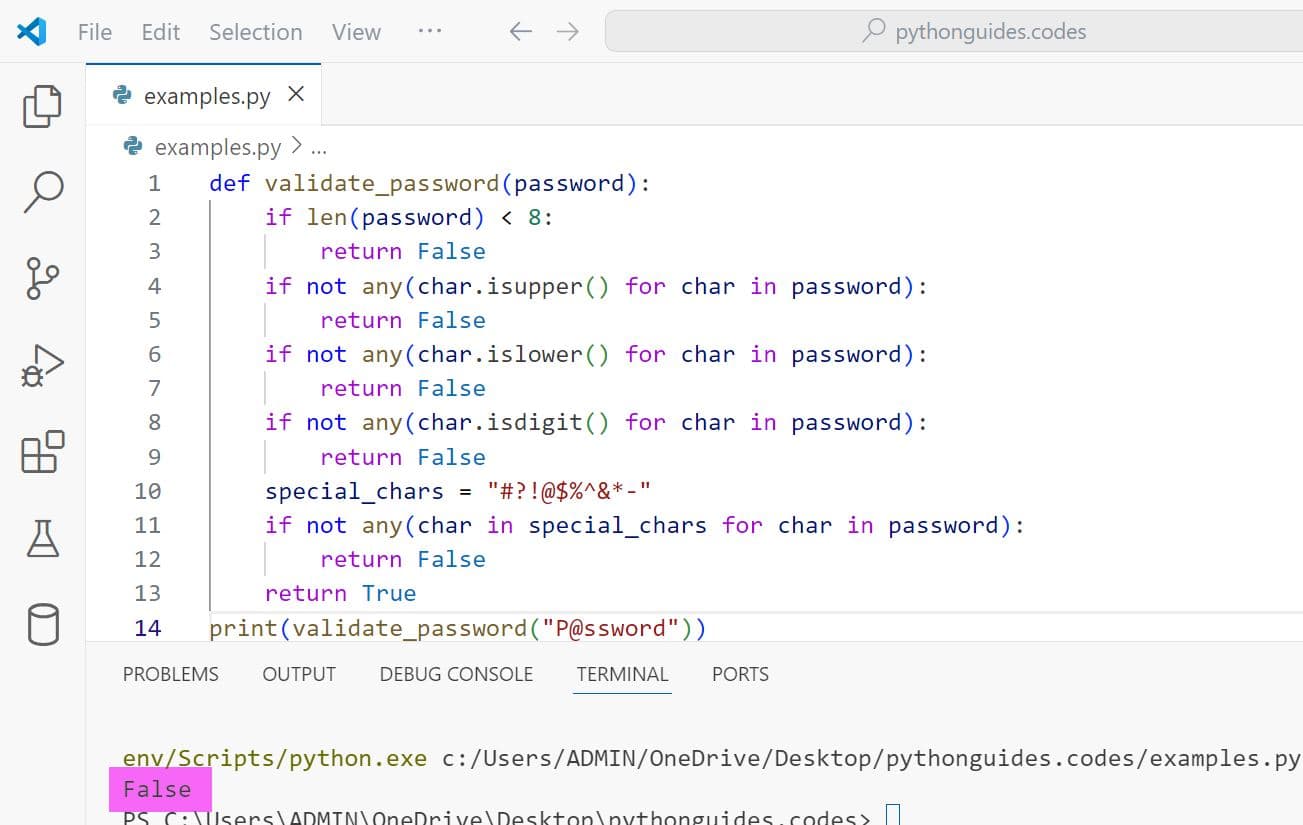Screen dimensions: 1303x825
Task: Open the Search view in activity bar
Action: pyautogui.click(x=42, y=192)
